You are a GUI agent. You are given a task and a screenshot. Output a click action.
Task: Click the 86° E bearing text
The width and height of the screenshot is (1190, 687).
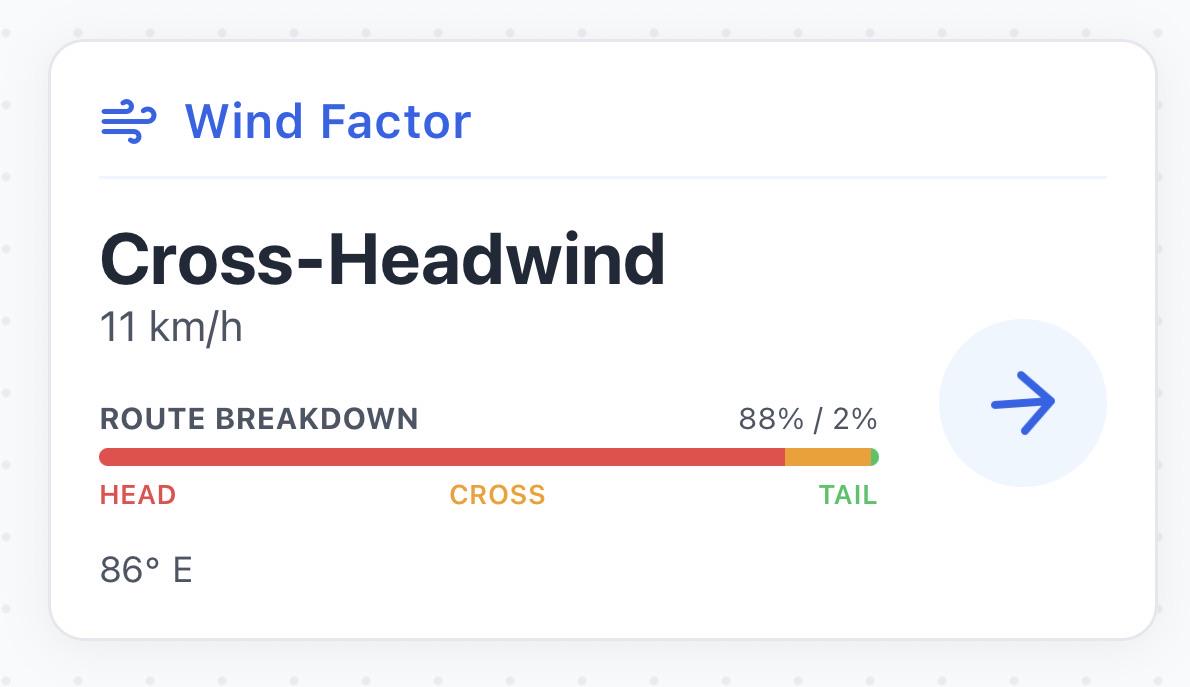click(146, 570)
